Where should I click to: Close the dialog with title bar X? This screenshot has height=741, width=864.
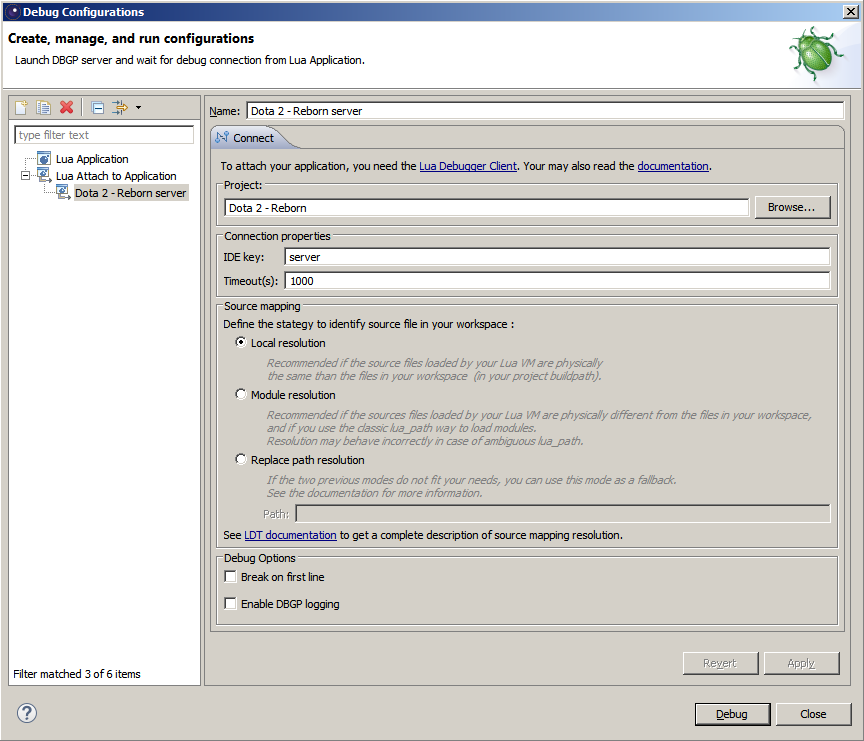(850, 12)
